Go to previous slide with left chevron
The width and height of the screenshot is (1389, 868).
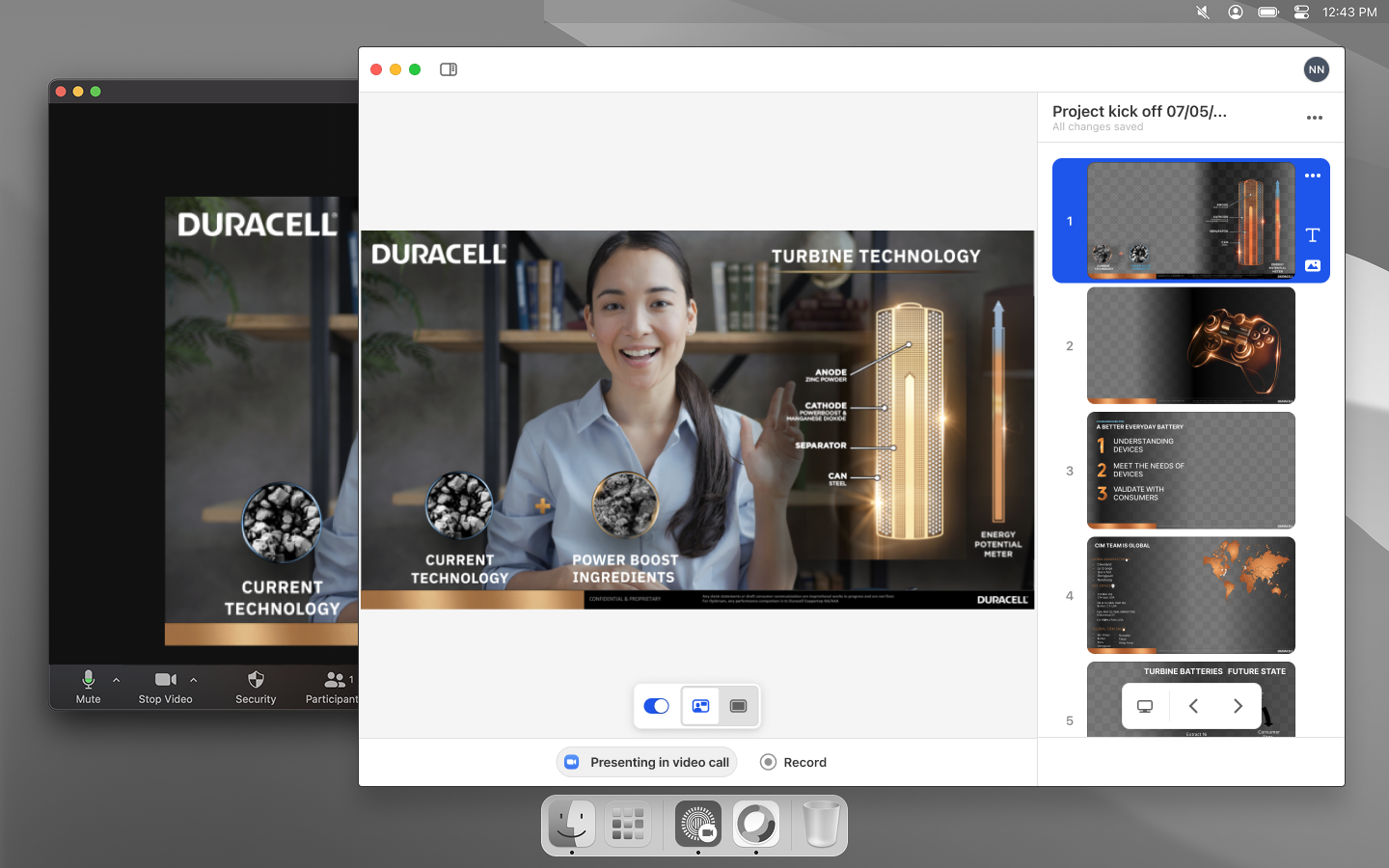click(x=1193, y=706)
